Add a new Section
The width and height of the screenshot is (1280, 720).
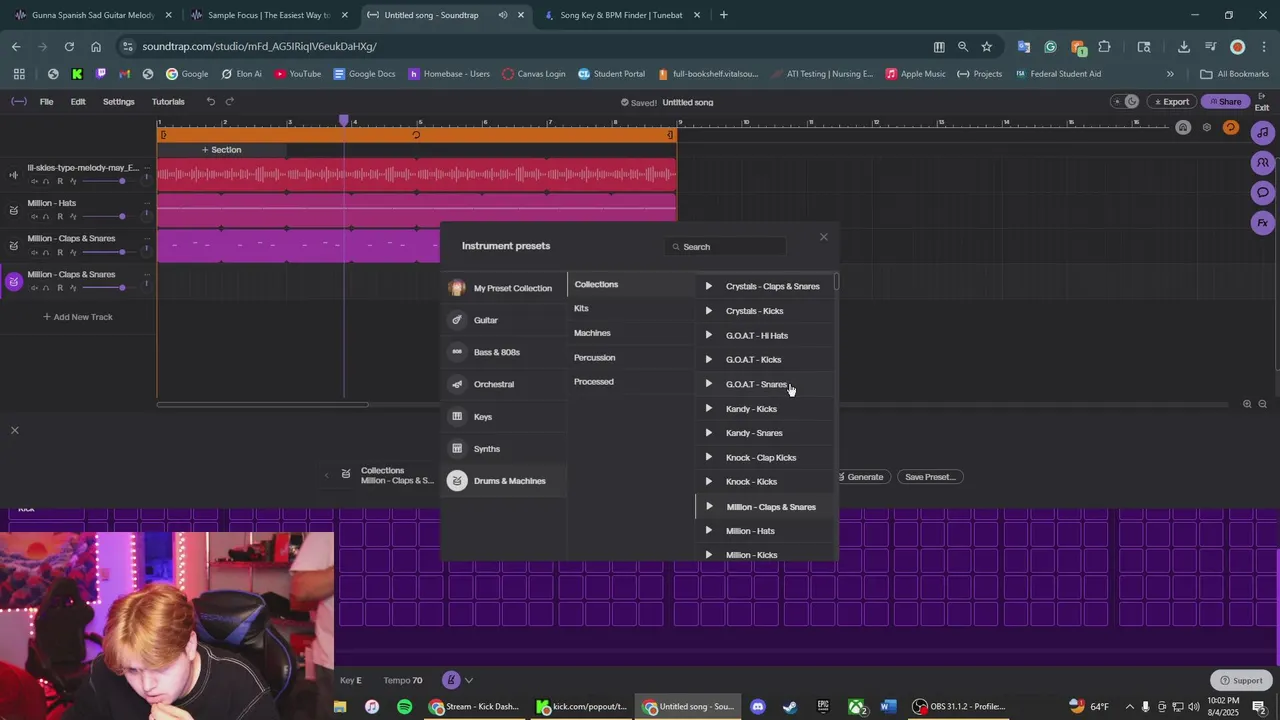click(x=221, y=150)
